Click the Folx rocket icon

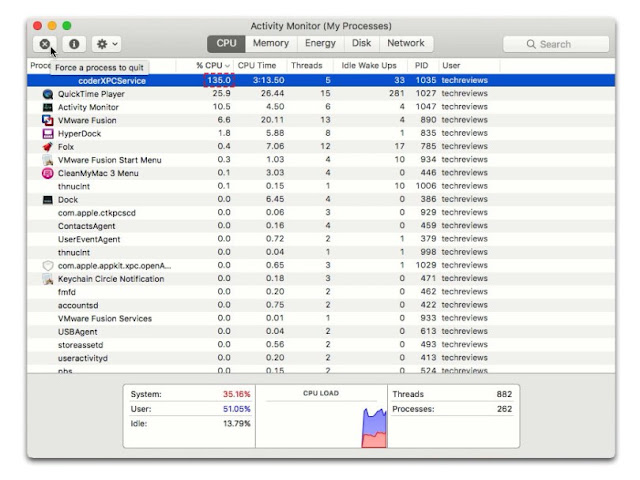tap(48, 147)
